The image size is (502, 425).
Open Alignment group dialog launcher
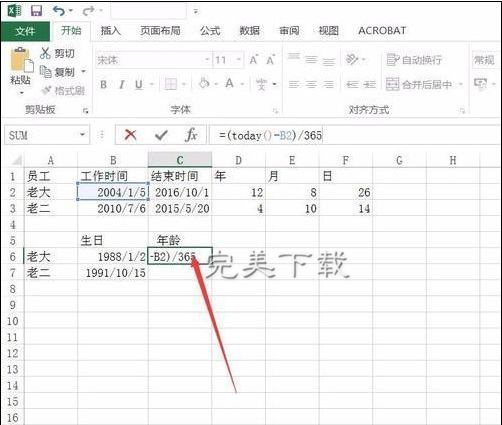[462, 111]
